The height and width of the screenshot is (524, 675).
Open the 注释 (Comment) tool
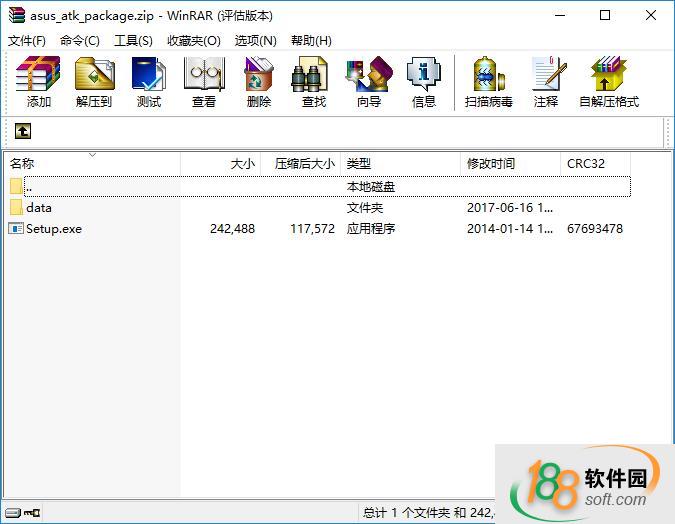pyautogui.click(x=546, y=82)
